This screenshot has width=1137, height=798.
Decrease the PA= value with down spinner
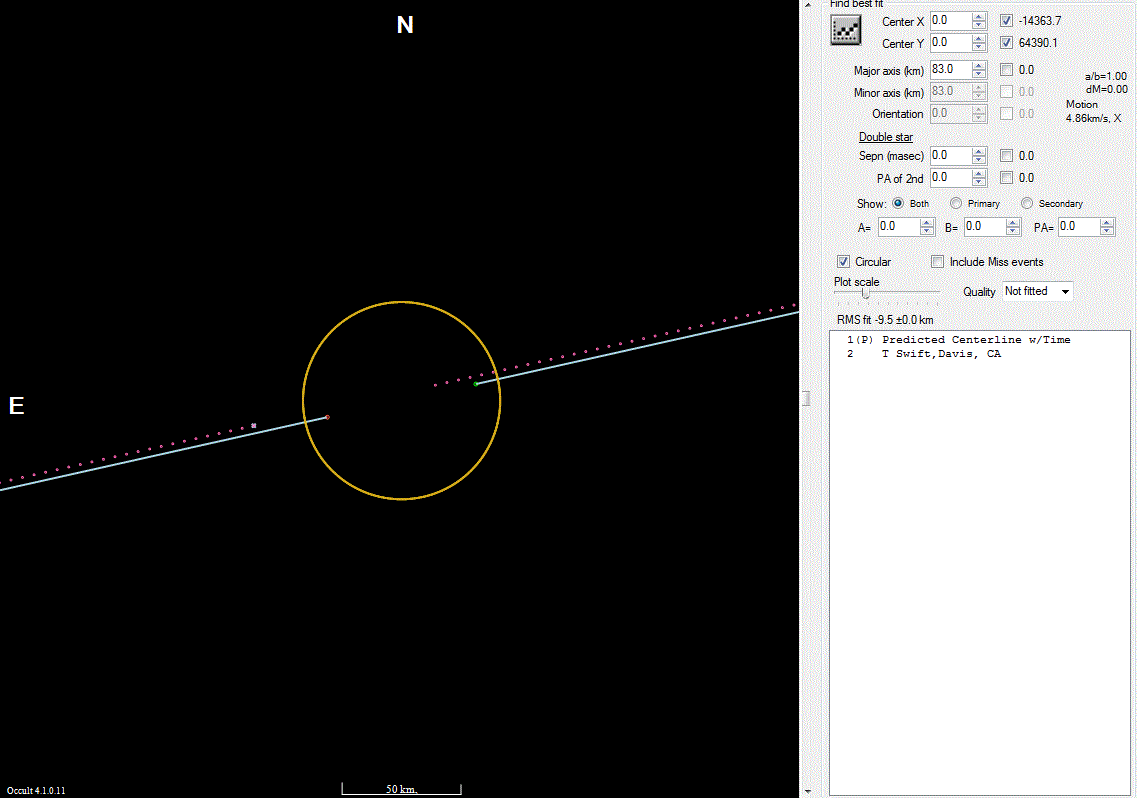coord(1107,231)
